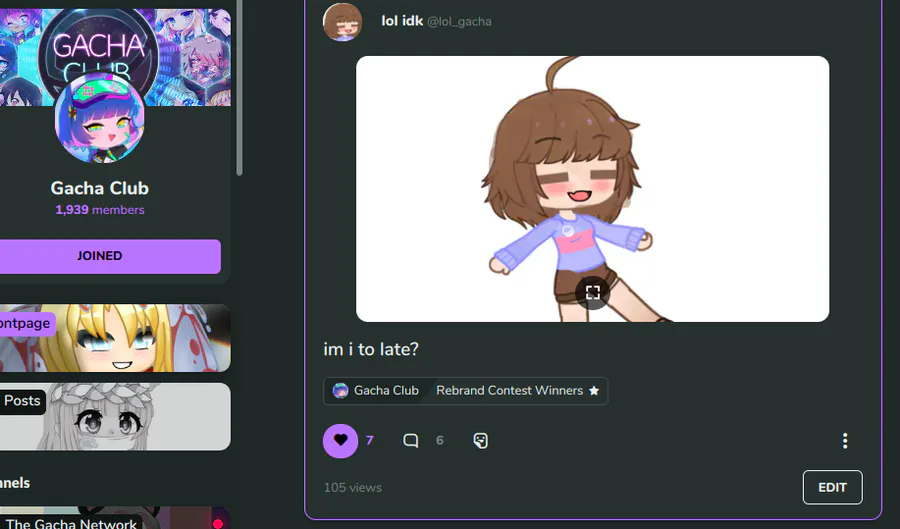Viewport: 900px width, 529px height.
Task: Click the sidebar vertical scrollbar
Action: pyautogui.click(x=239, y=88)
